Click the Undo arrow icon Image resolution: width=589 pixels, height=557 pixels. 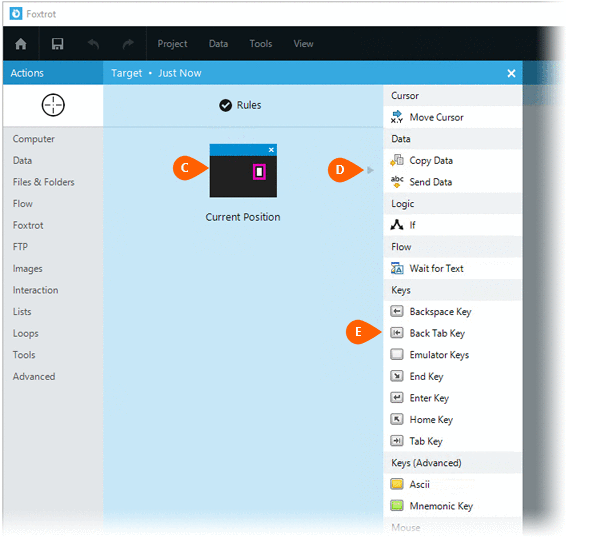[x=94, y=44]
